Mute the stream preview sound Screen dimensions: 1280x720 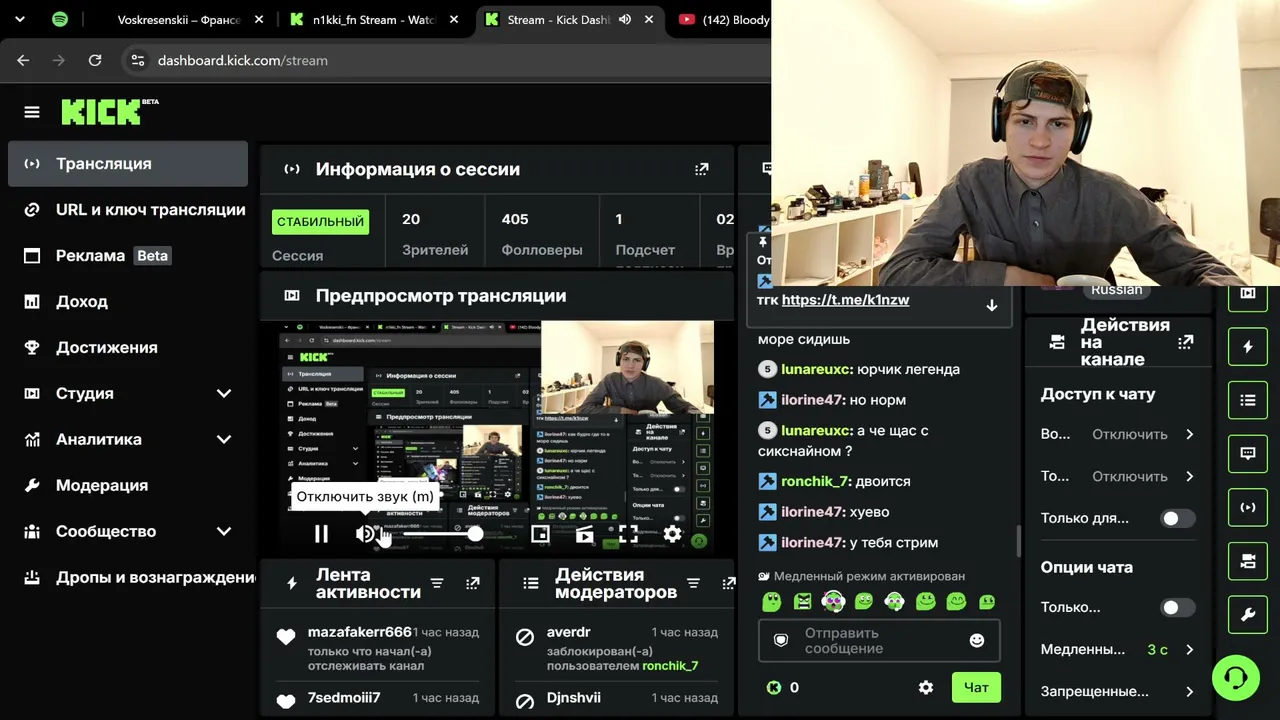click(x=365, y=534)
